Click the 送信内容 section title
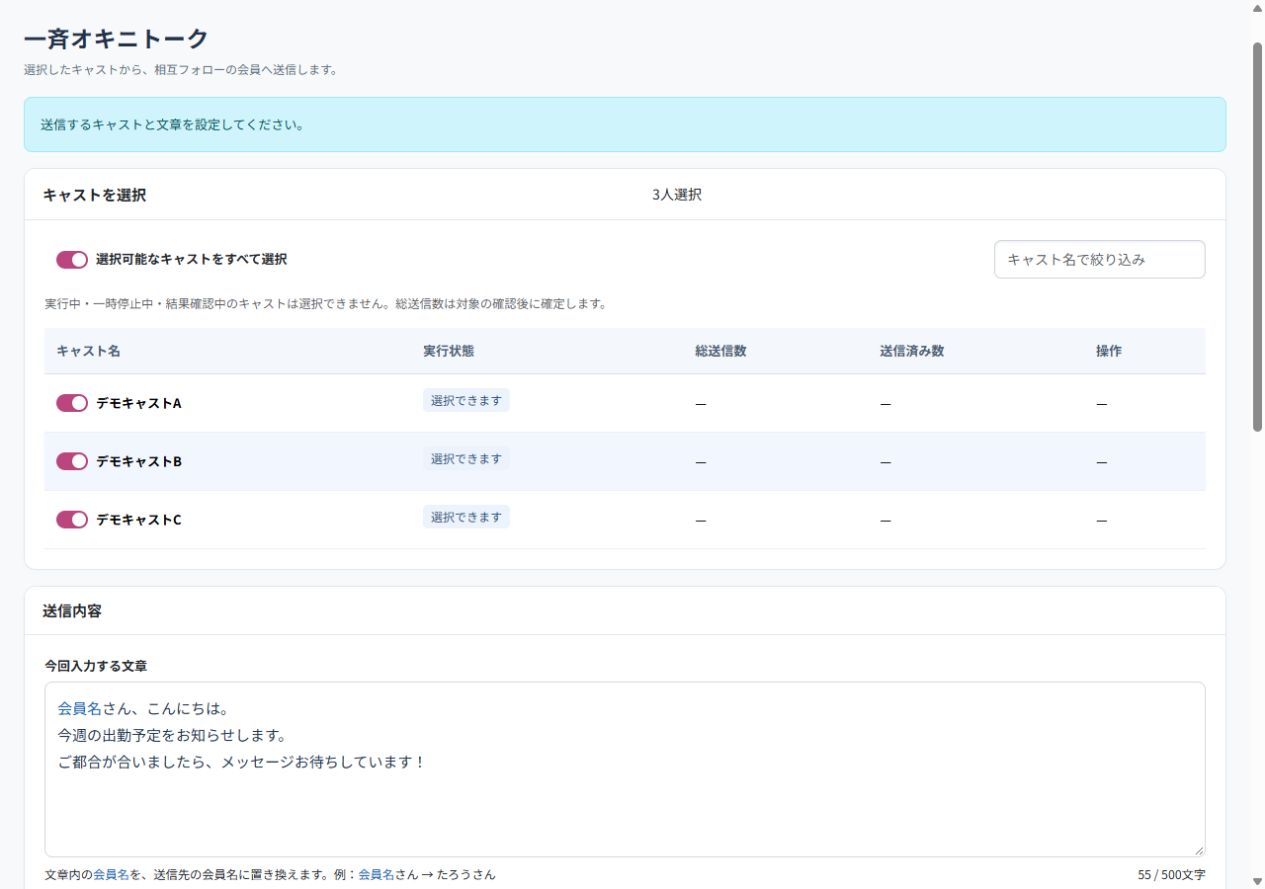 [72, 611]
